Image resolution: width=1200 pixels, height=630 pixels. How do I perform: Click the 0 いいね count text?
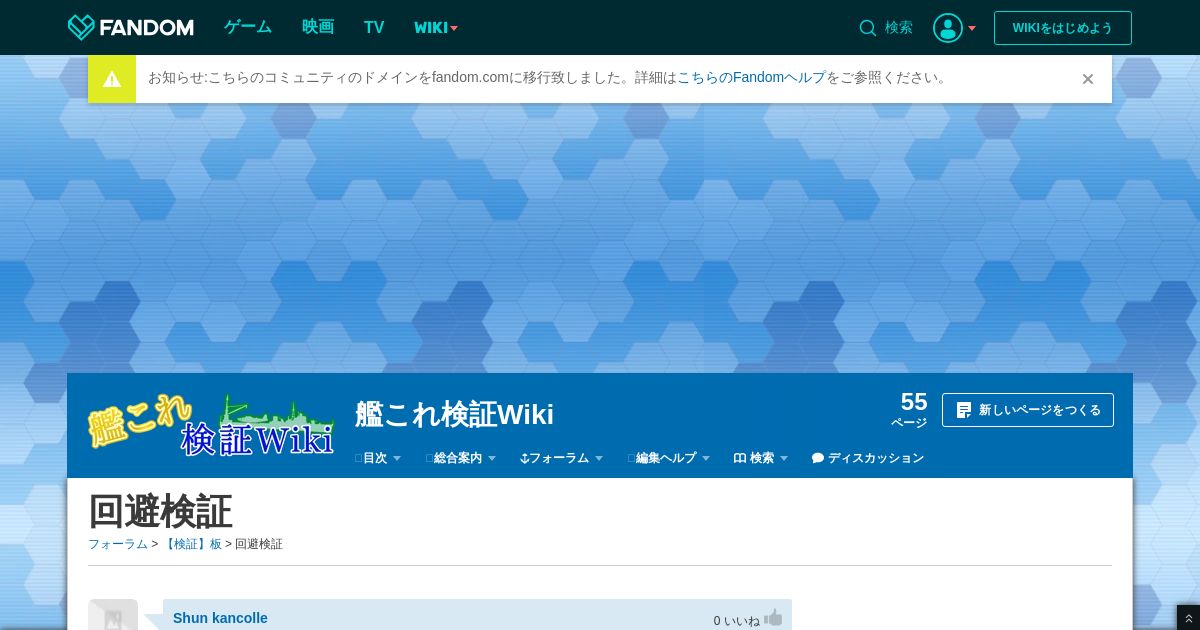click(737, 621)
